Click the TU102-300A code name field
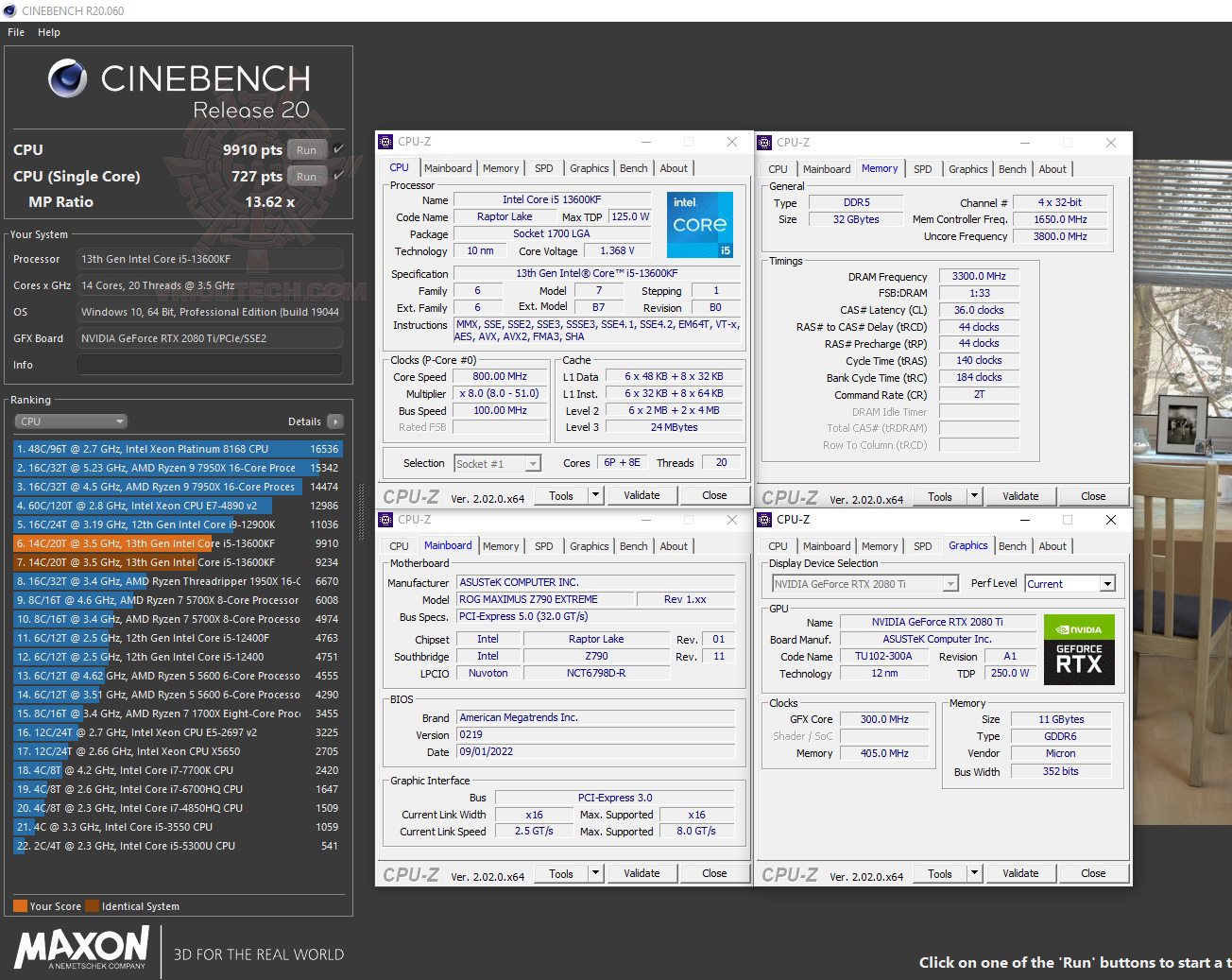The height and width of the screenshot is (980, 1232). tap(883, 656)
